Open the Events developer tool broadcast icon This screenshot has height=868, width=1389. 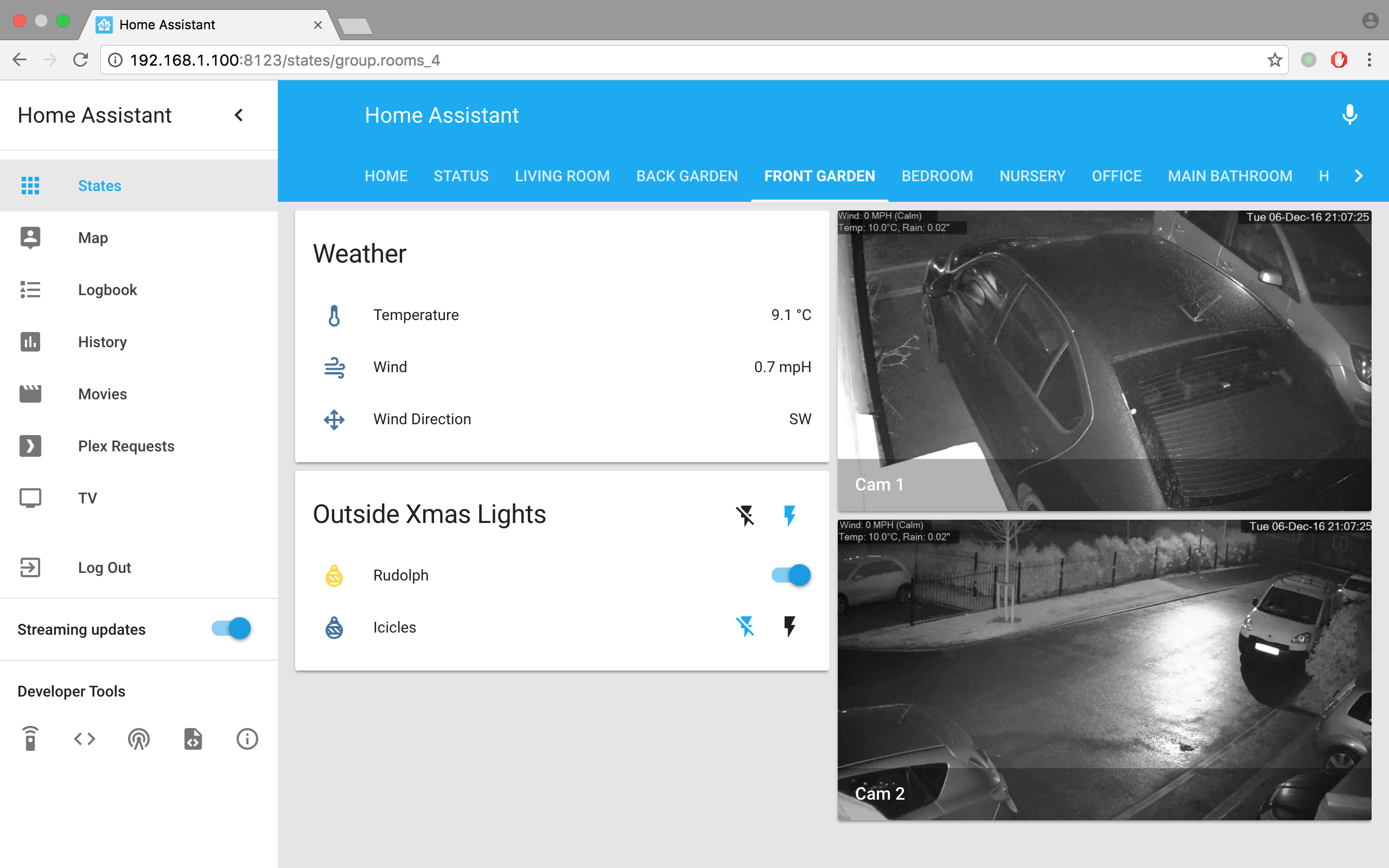click(x=139, y=739)
